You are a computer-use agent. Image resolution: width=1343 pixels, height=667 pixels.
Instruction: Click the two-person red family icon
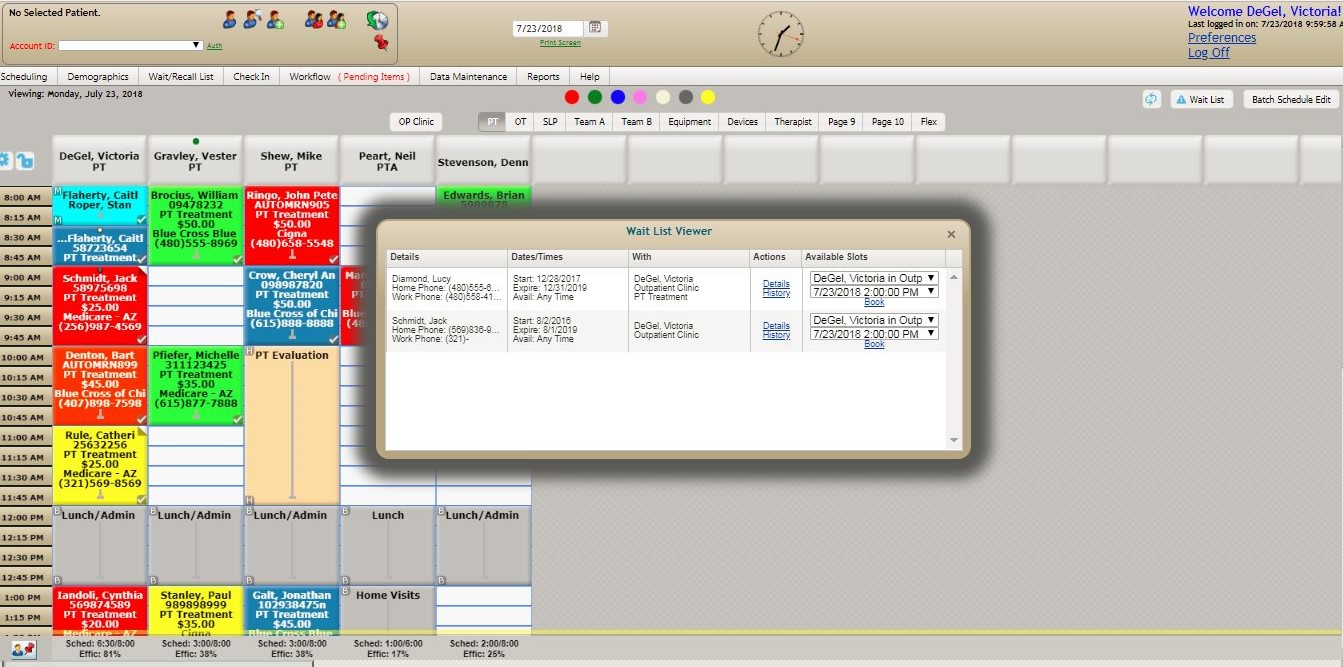[314, 19]
